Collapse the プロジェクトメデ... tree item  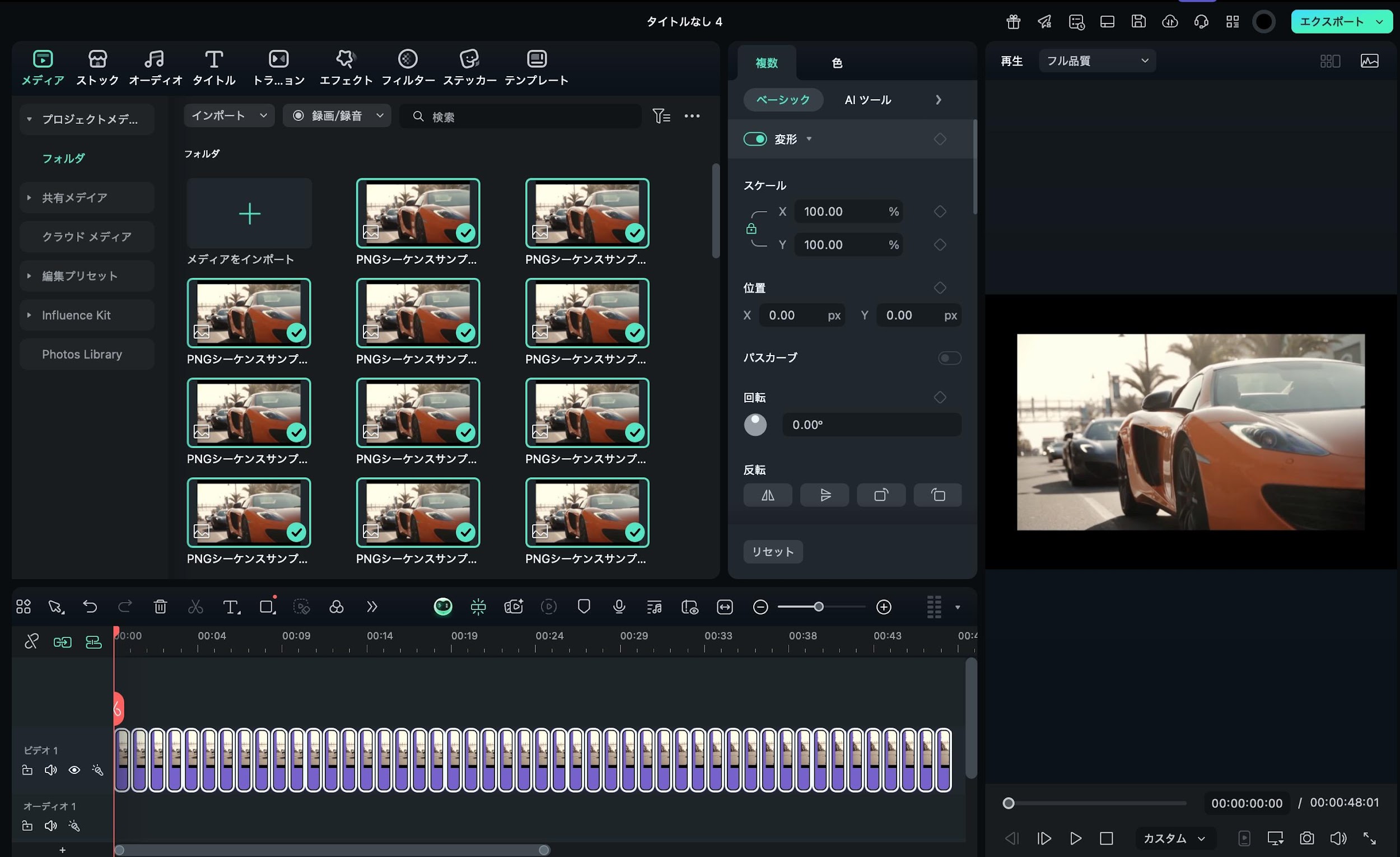pos(29,119)
